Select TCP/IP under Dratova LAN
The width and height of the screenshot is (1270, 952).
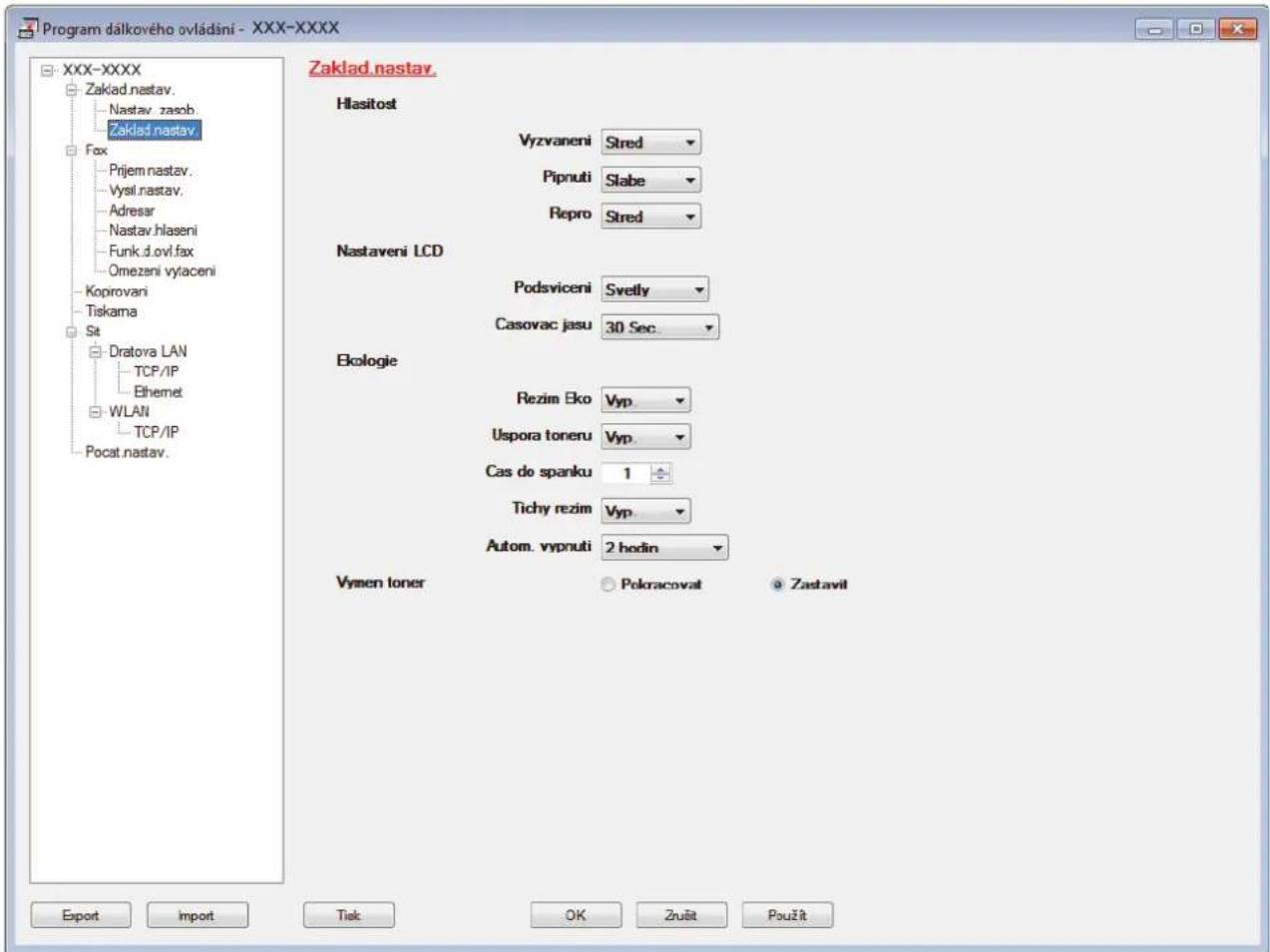(157, 371)
